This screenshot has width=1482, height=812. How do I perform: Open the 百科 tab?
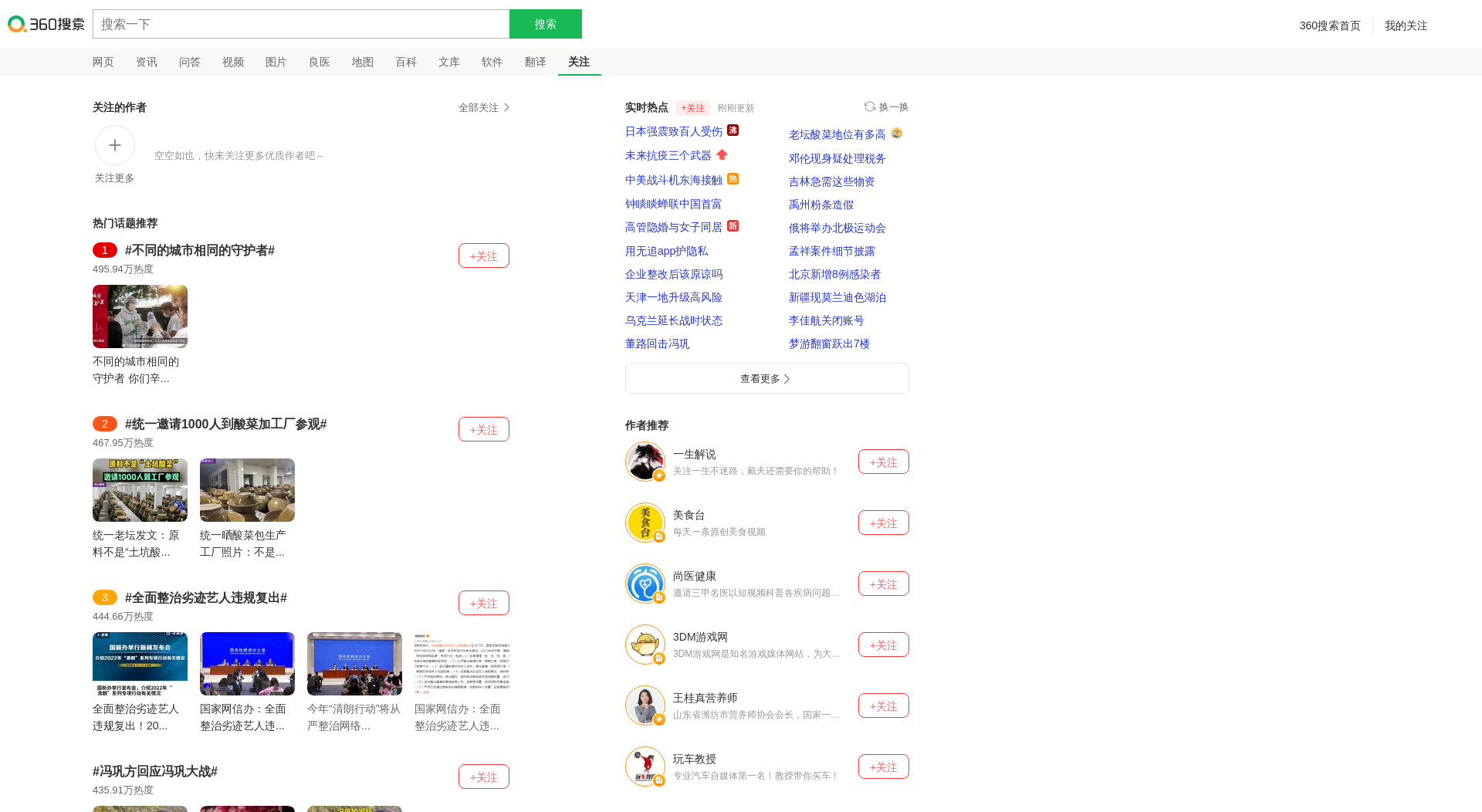point(406,62)
